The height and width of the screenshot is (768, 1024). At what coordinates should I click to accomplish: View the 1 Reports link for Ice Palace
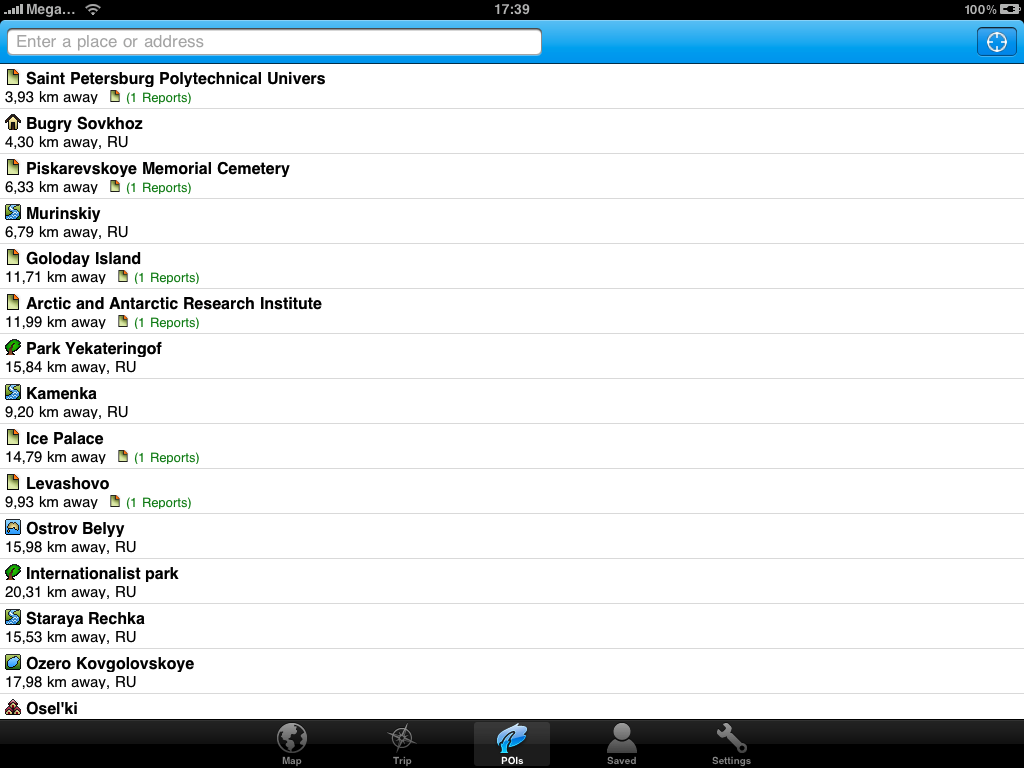pyautogui.click(x=166, y=458)
